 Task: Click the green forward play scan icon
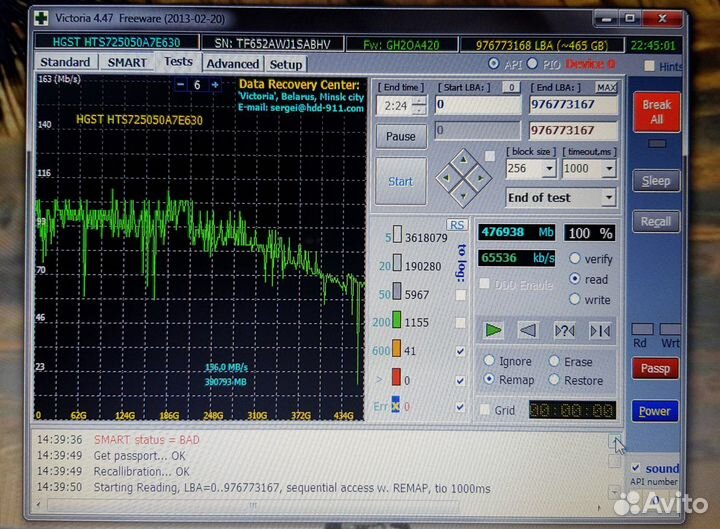493,330
